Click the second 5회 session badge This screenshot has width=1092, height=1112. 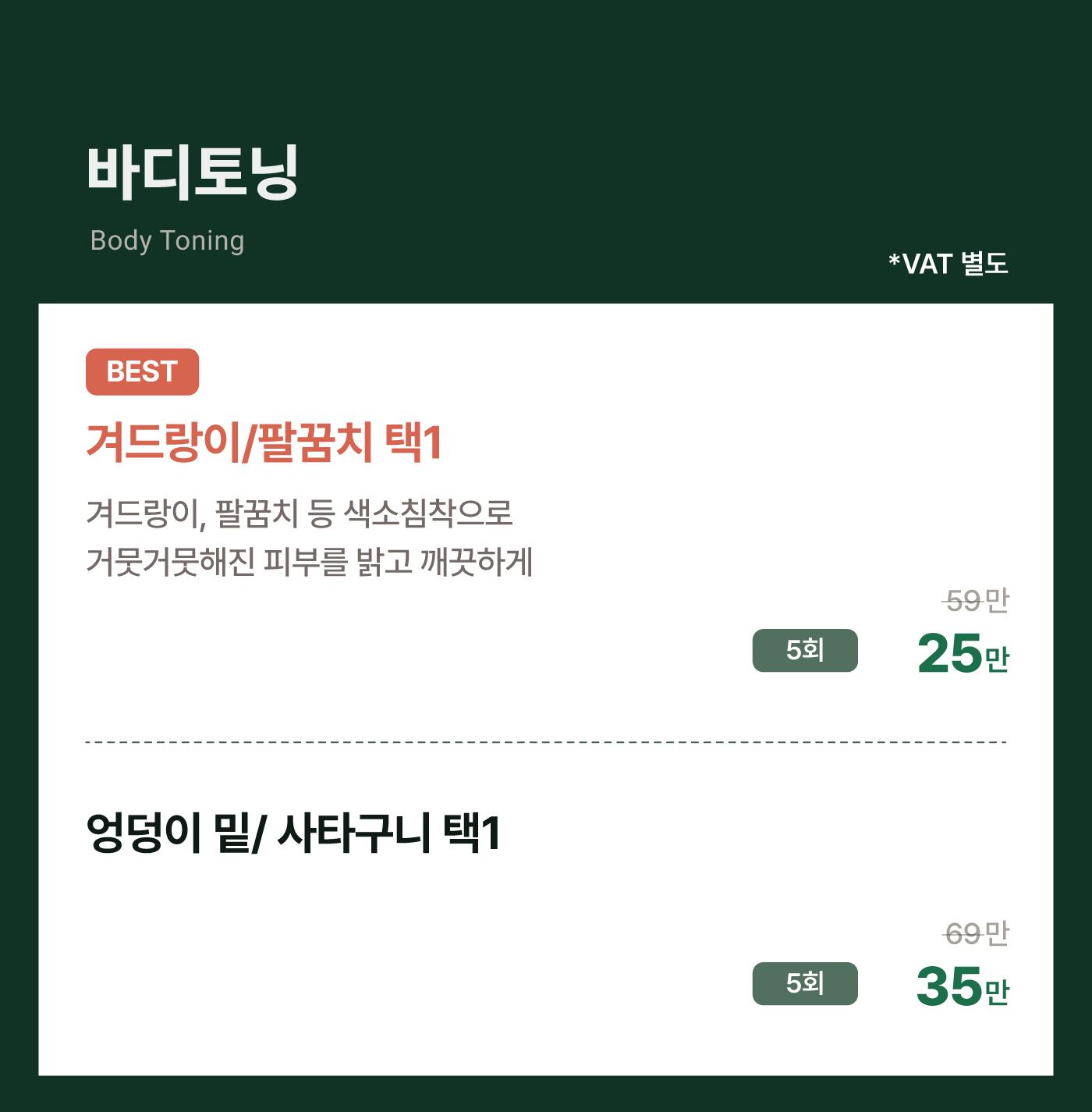tap(805, 983)
